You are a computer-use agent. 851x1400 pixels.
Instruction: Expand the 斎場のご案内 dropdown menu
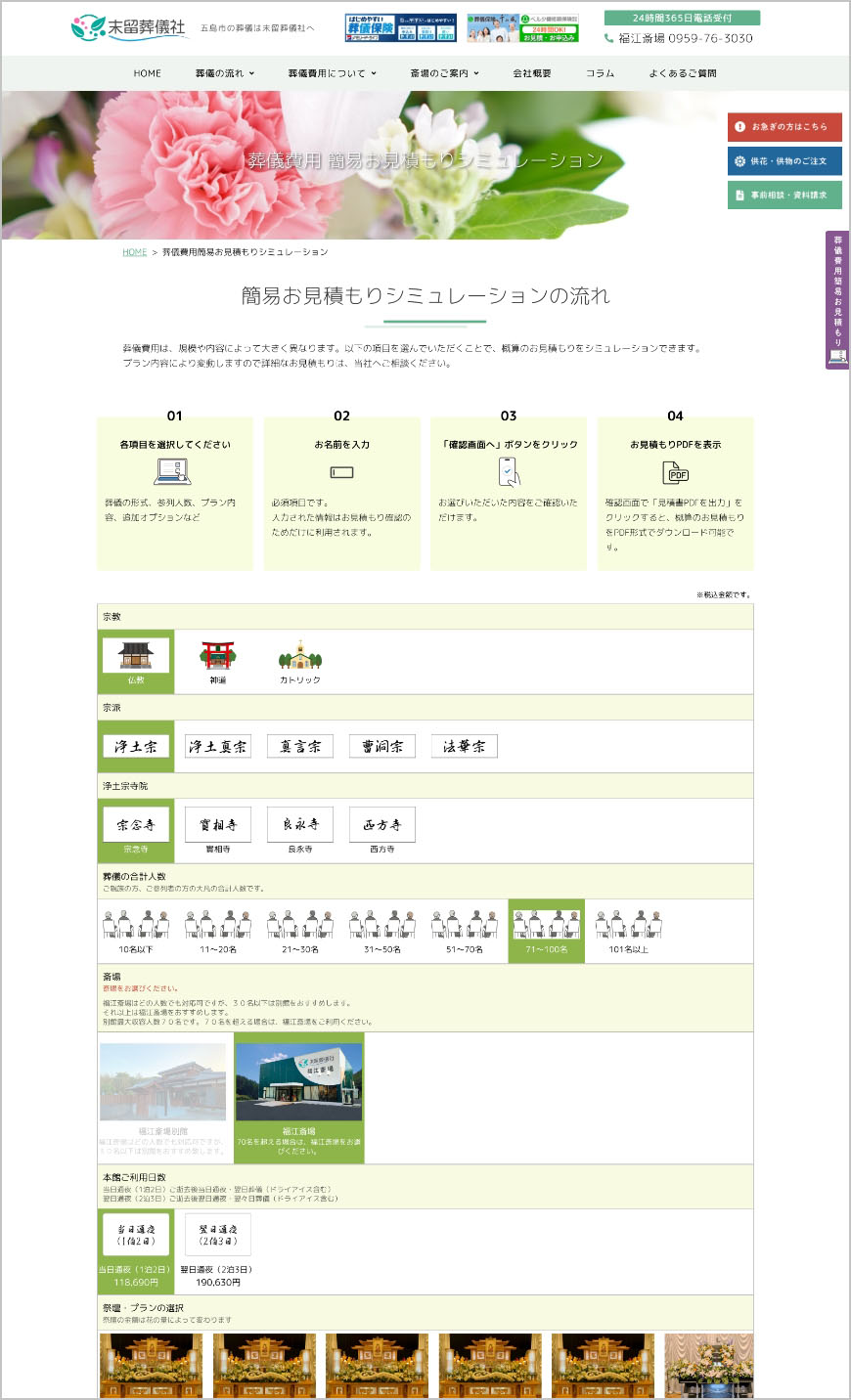coord(442,72)
